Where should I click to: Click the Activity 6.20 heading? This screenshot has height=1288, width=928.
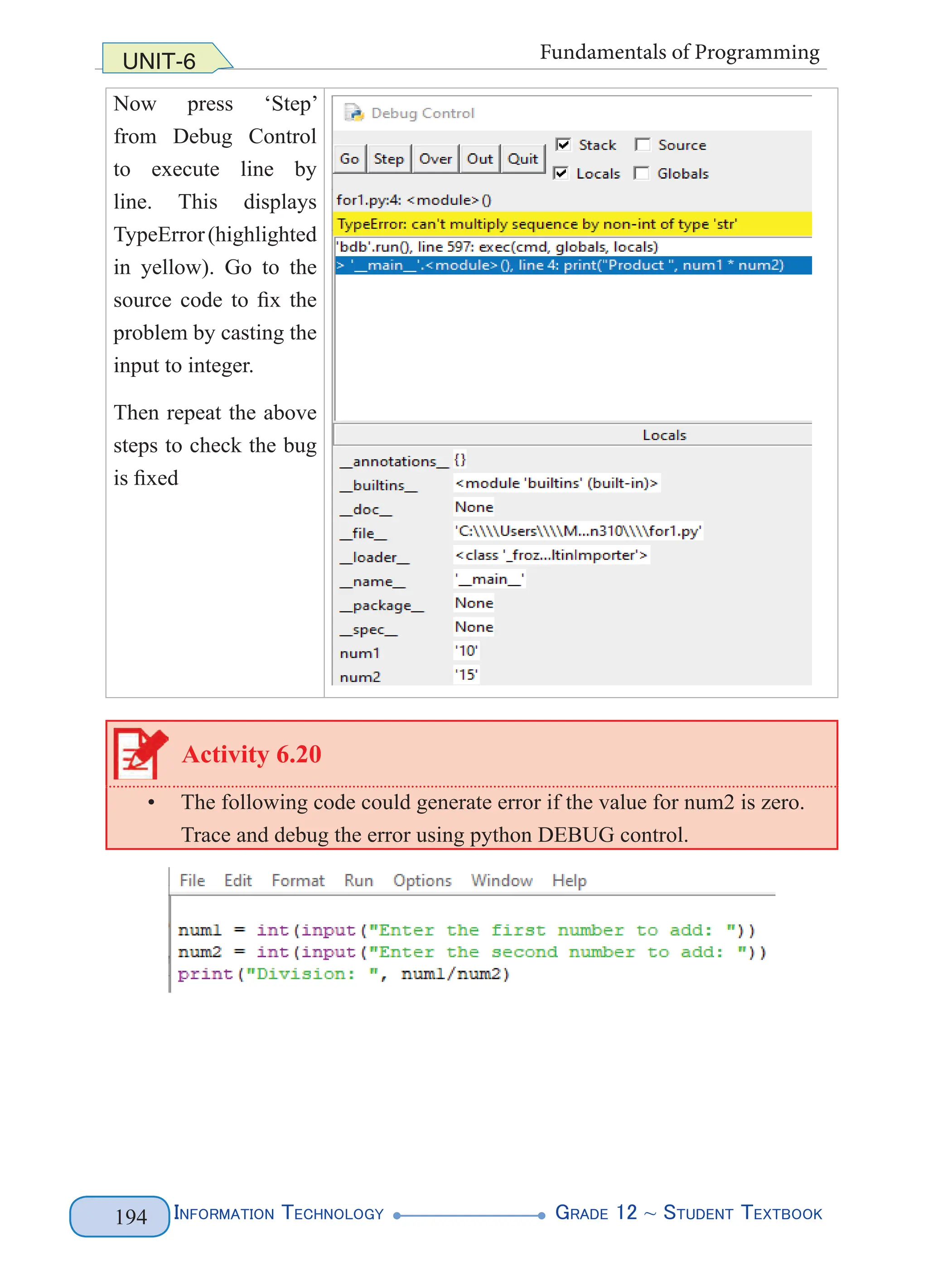(x=251, y=754)
